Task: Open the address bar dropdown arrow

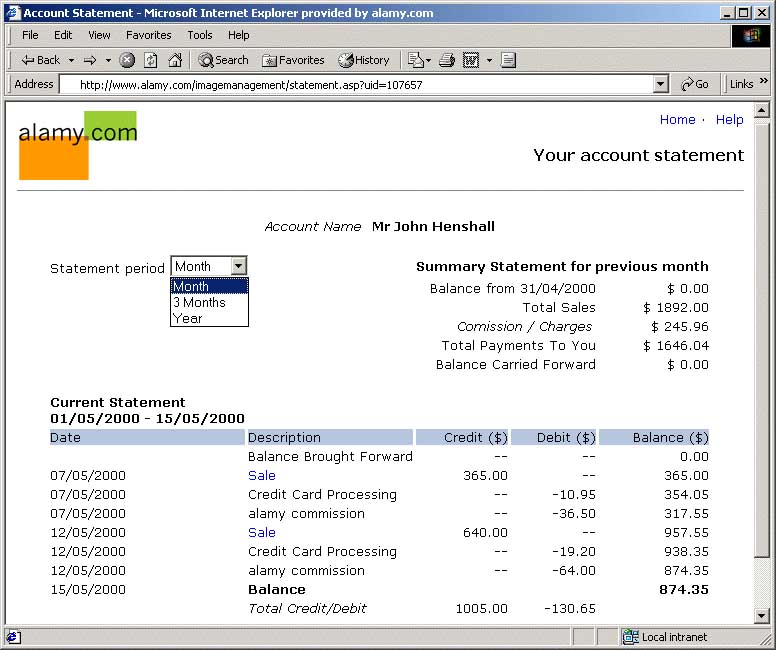Action: point(660,85)
